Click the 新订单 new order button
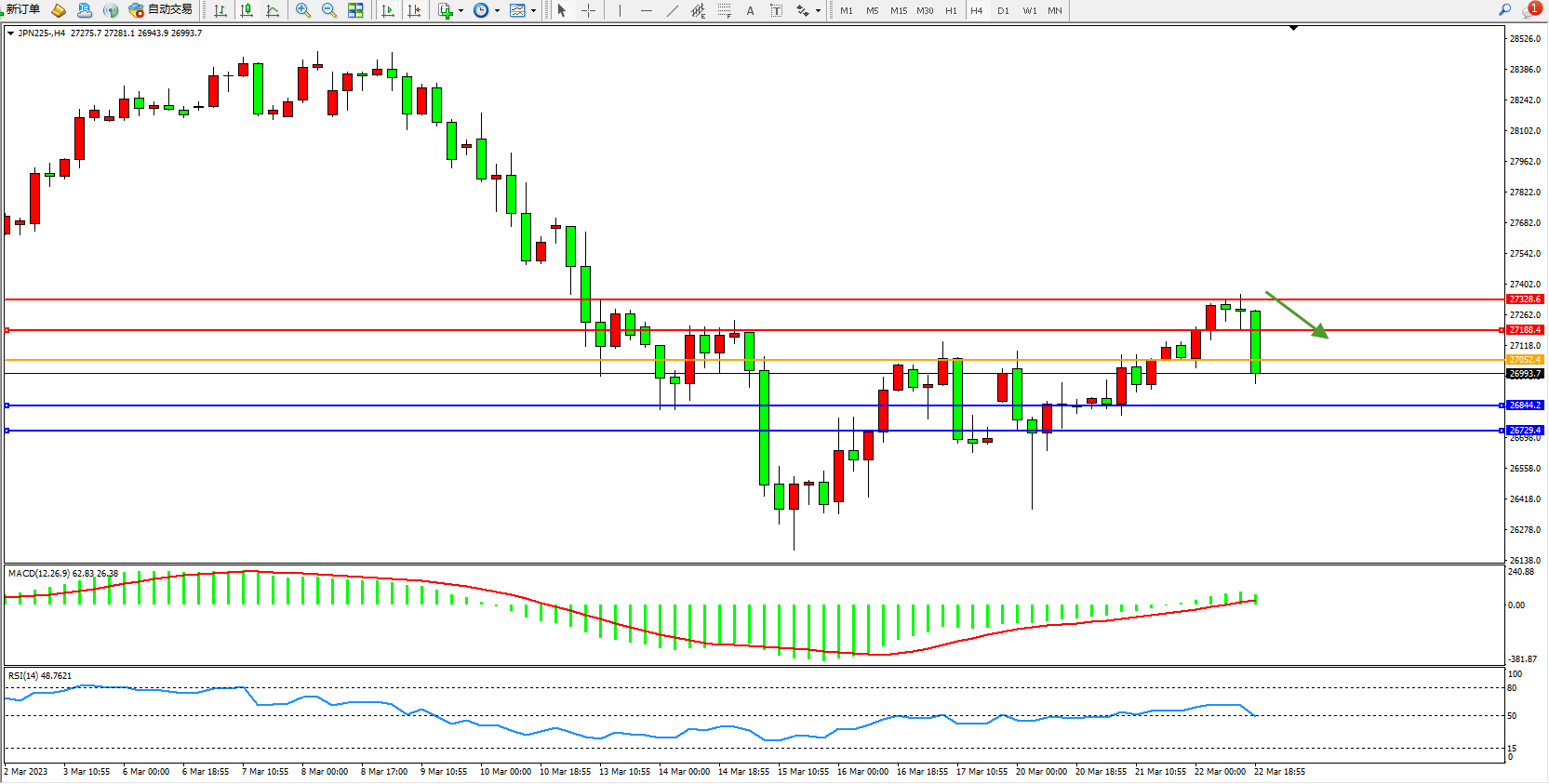 pos(22,10)
